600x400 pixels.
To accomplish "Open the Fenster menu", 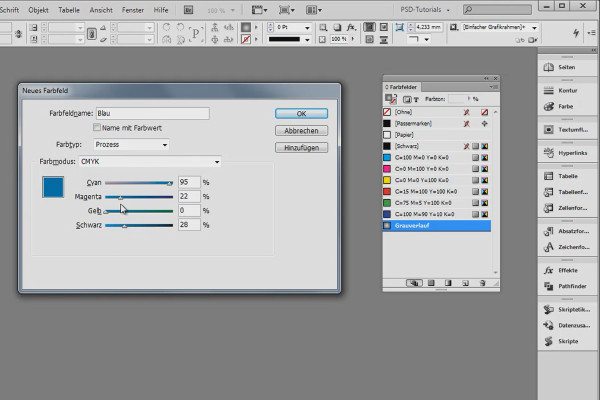I will click(133, 10).
